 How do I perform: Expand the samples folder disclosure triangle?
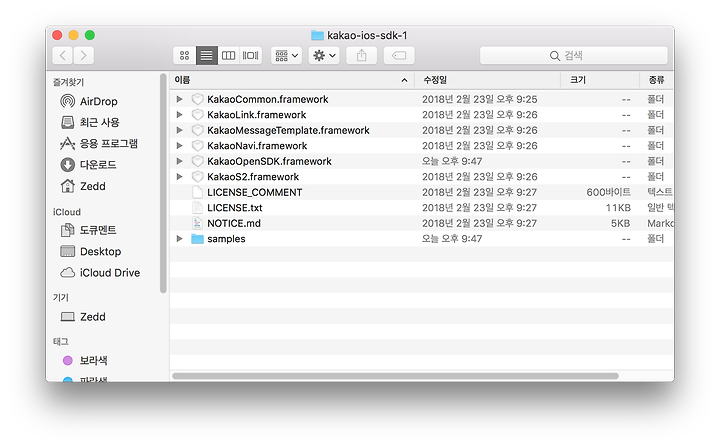coord(180,238)
